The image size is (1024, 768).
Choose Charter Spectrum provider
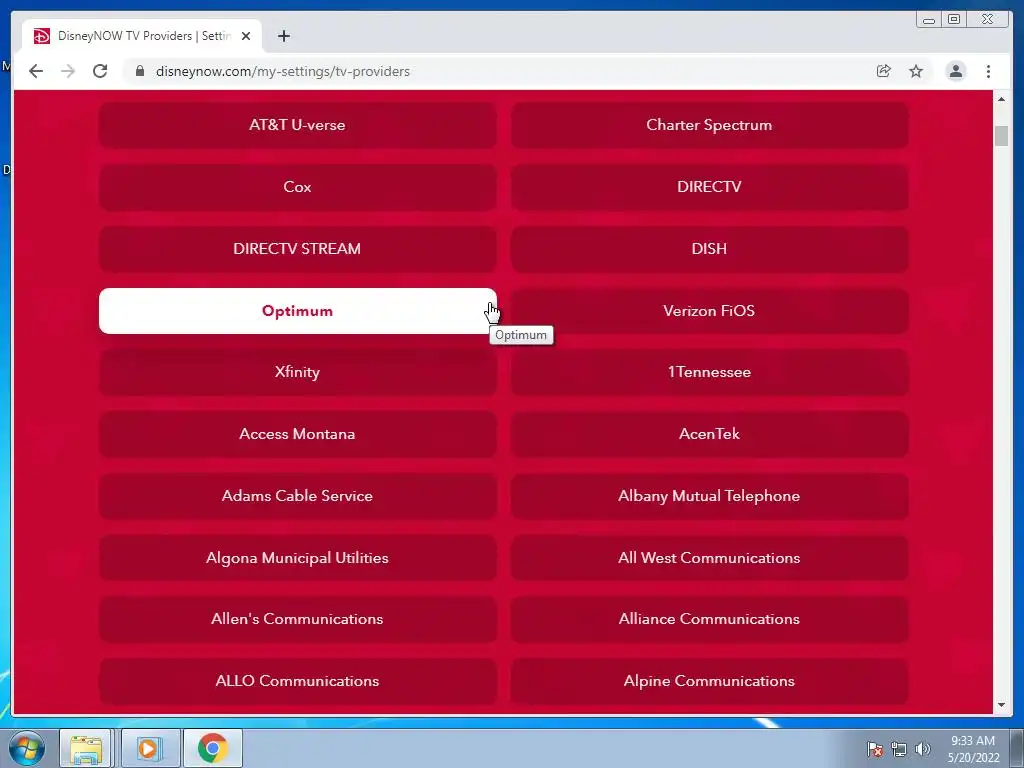coord(709,125)
